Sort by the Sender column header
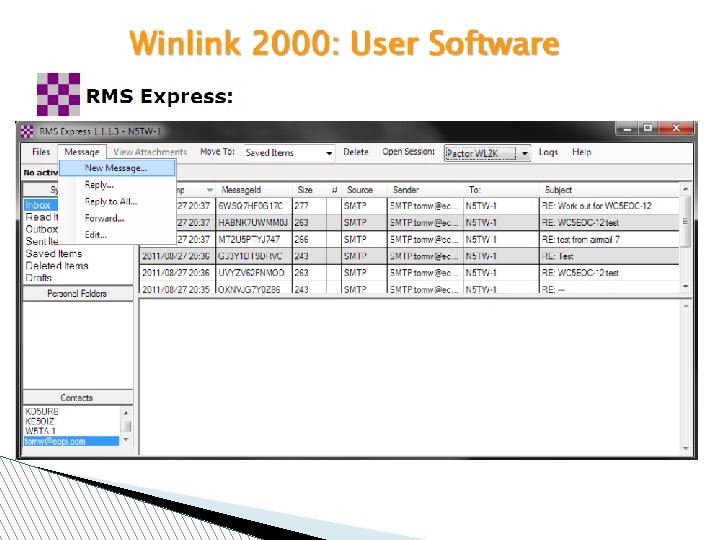The image size is (720, 540). pos(406,190)
